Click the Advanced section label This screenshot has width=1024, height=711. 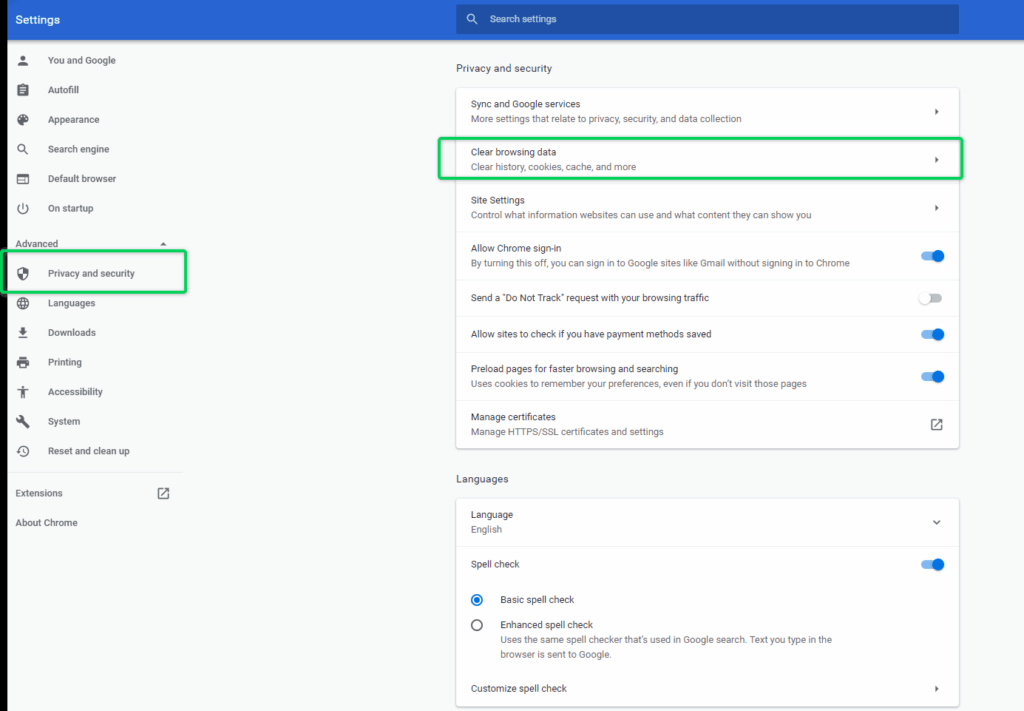37,244
